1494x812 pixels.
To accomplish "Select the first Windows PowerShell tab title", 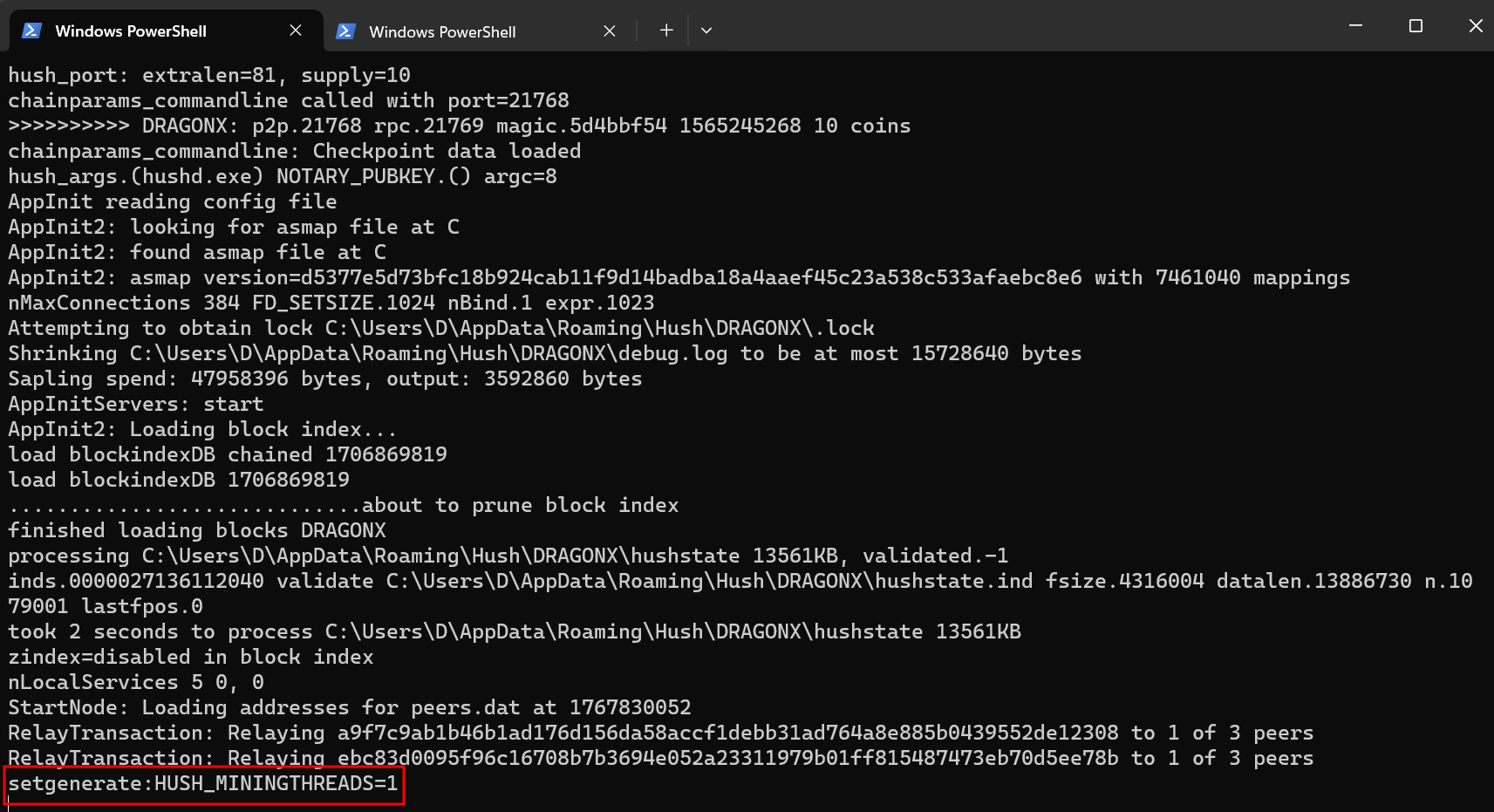I will click(x=131, y=31).
